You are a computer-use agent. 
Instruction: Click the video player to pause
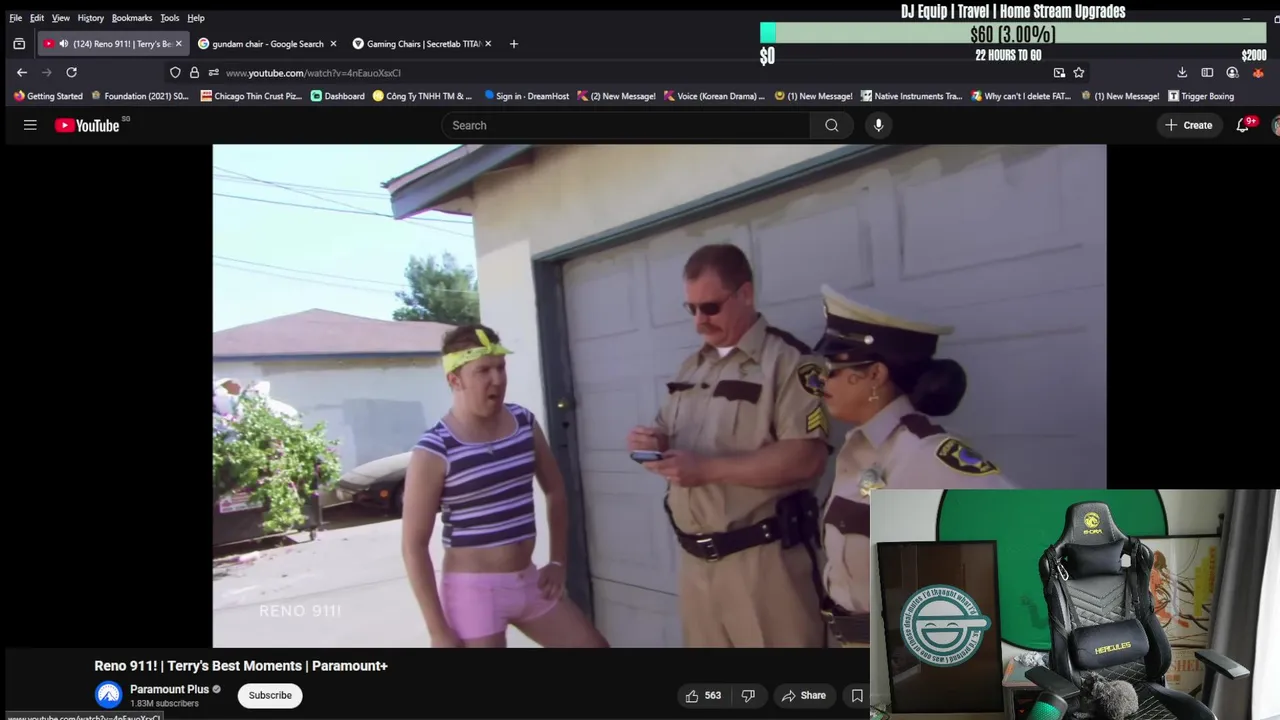point(659,396)
